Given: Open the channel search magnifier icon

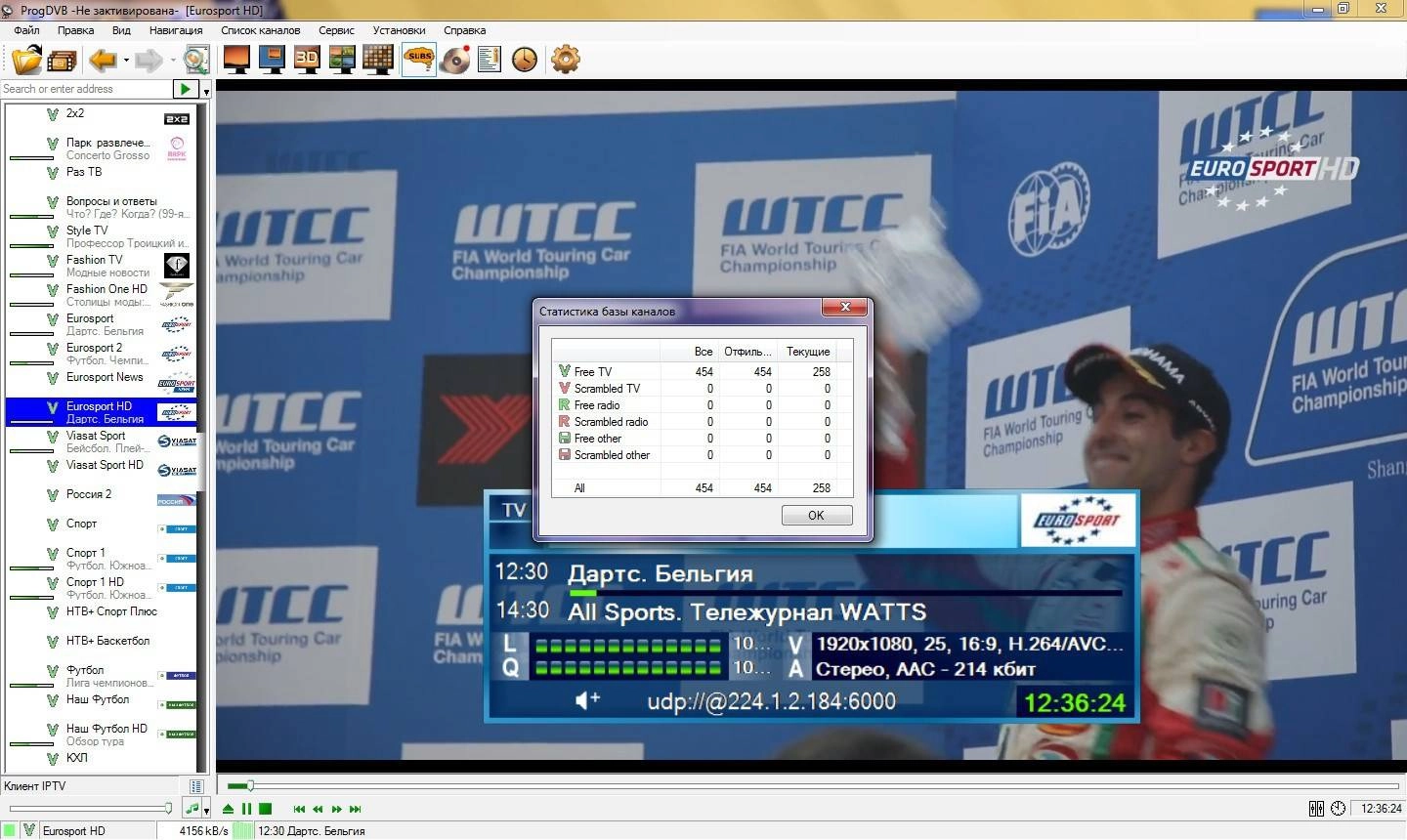Looking at the screenshot, I should click(195, 60).
